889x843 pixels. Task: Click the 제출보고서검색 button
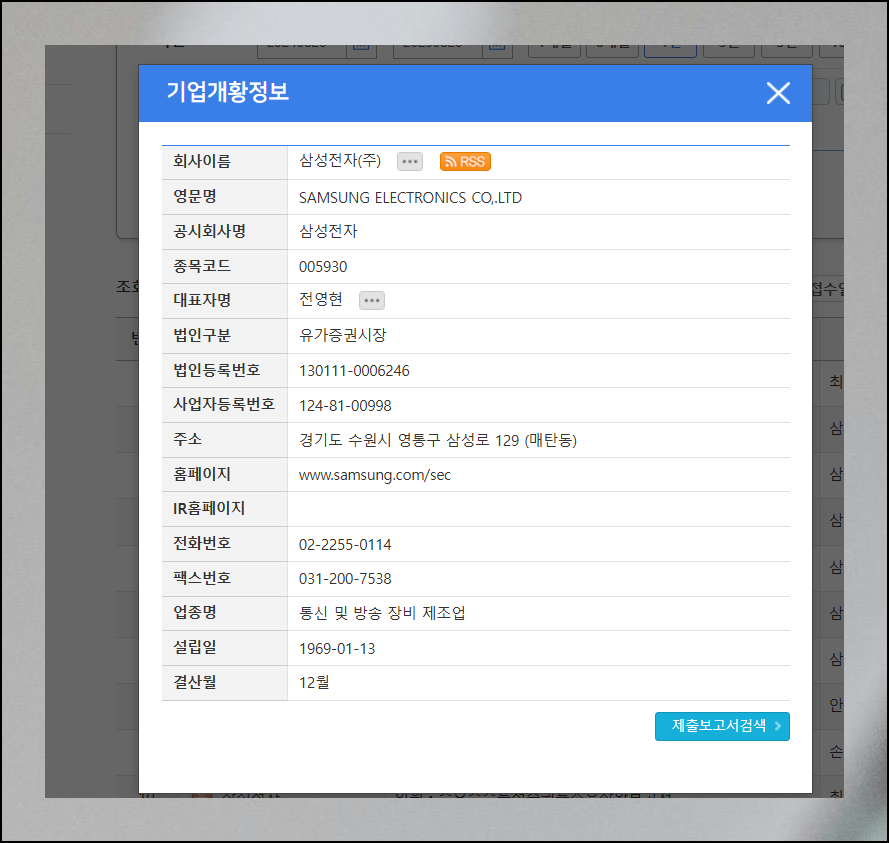[x=722, y=726]
